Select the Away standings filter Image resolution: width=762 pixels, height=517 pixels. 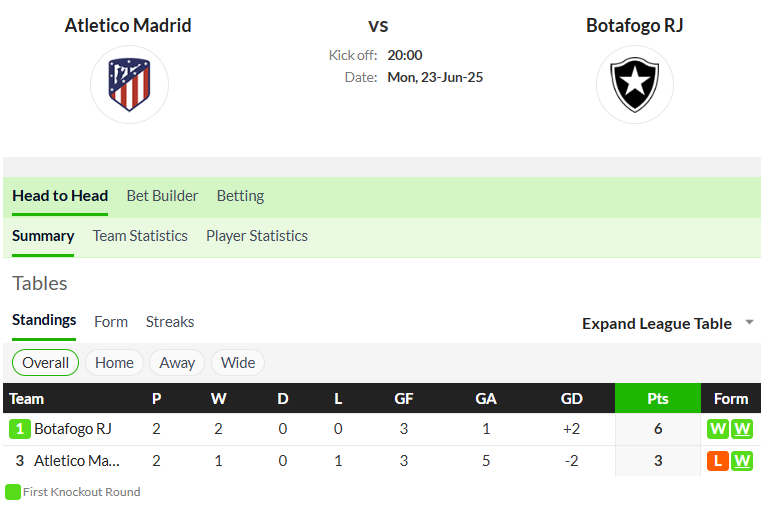(177, 362)
